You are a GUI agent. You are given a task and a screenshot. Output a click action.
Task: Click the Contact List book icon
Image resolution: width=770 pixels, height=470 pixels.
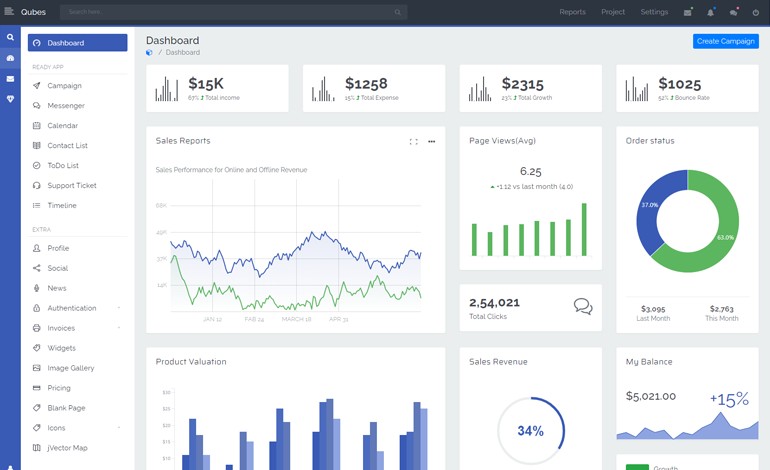36,145
